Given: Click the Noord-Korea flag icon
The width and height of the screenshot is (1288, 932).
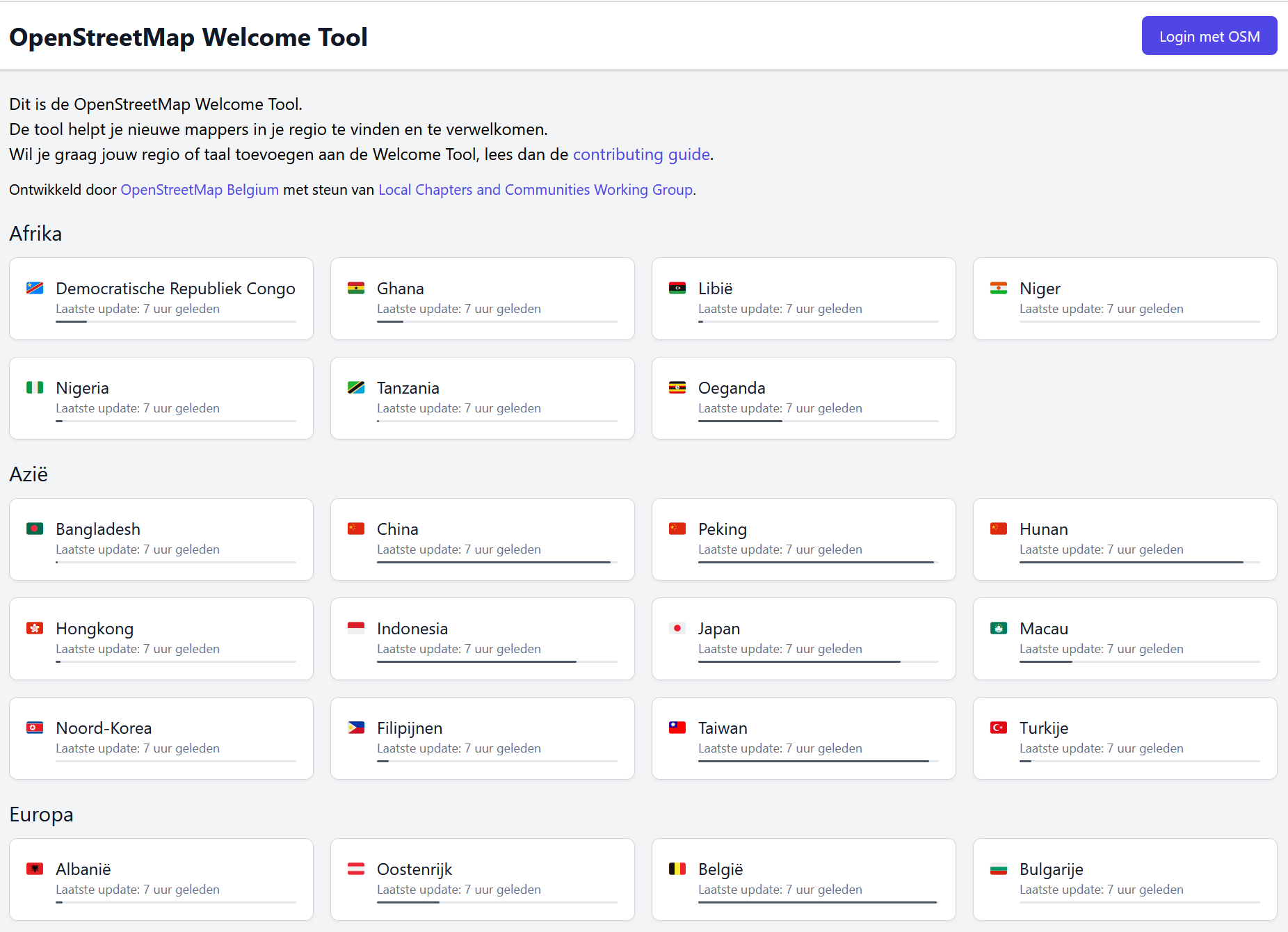Looking at the screenshot, I should (x=35, y=728).
